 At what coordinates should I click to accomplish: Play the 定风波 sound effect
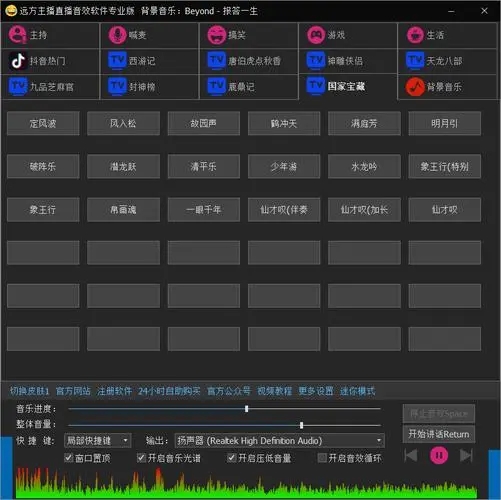click(x=43, y=123)
